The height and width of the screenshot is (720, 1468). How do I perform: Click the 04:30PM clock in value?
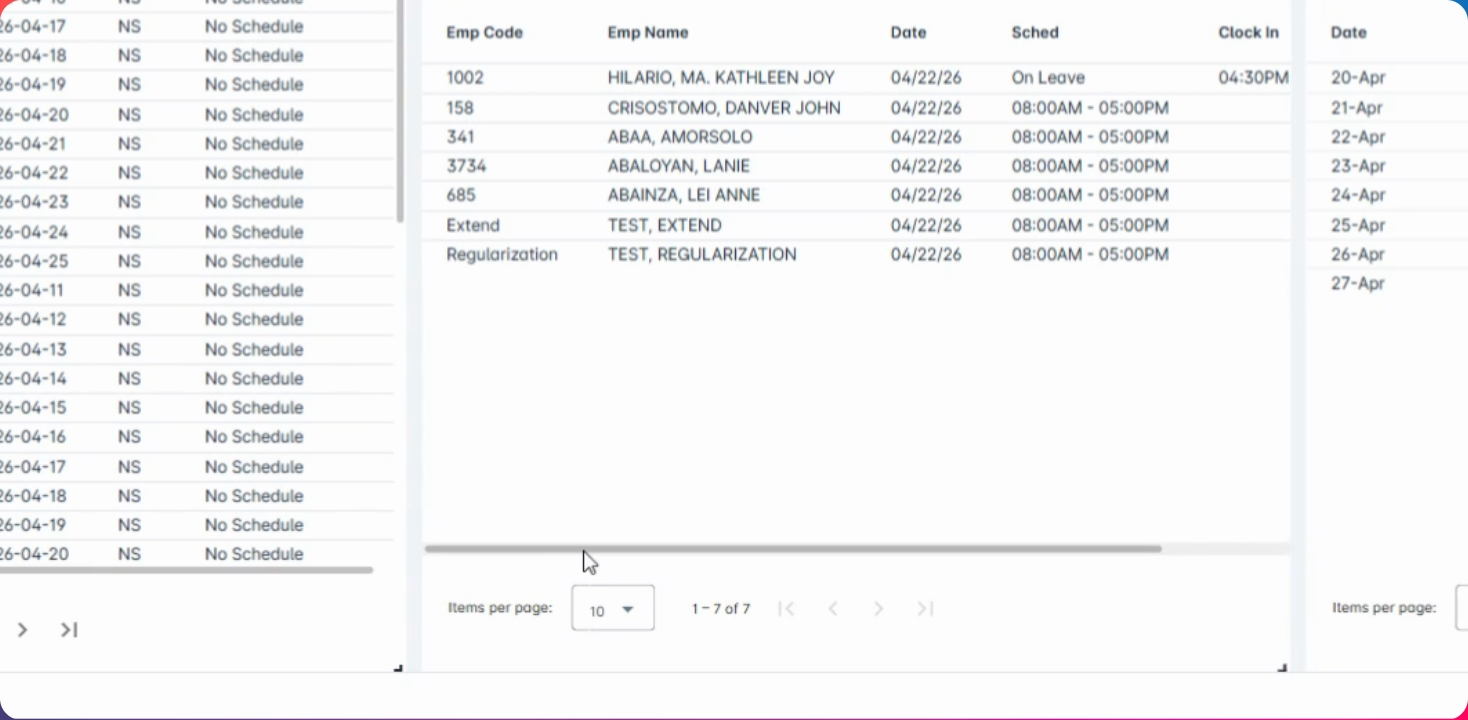[x=1253, y=78]
